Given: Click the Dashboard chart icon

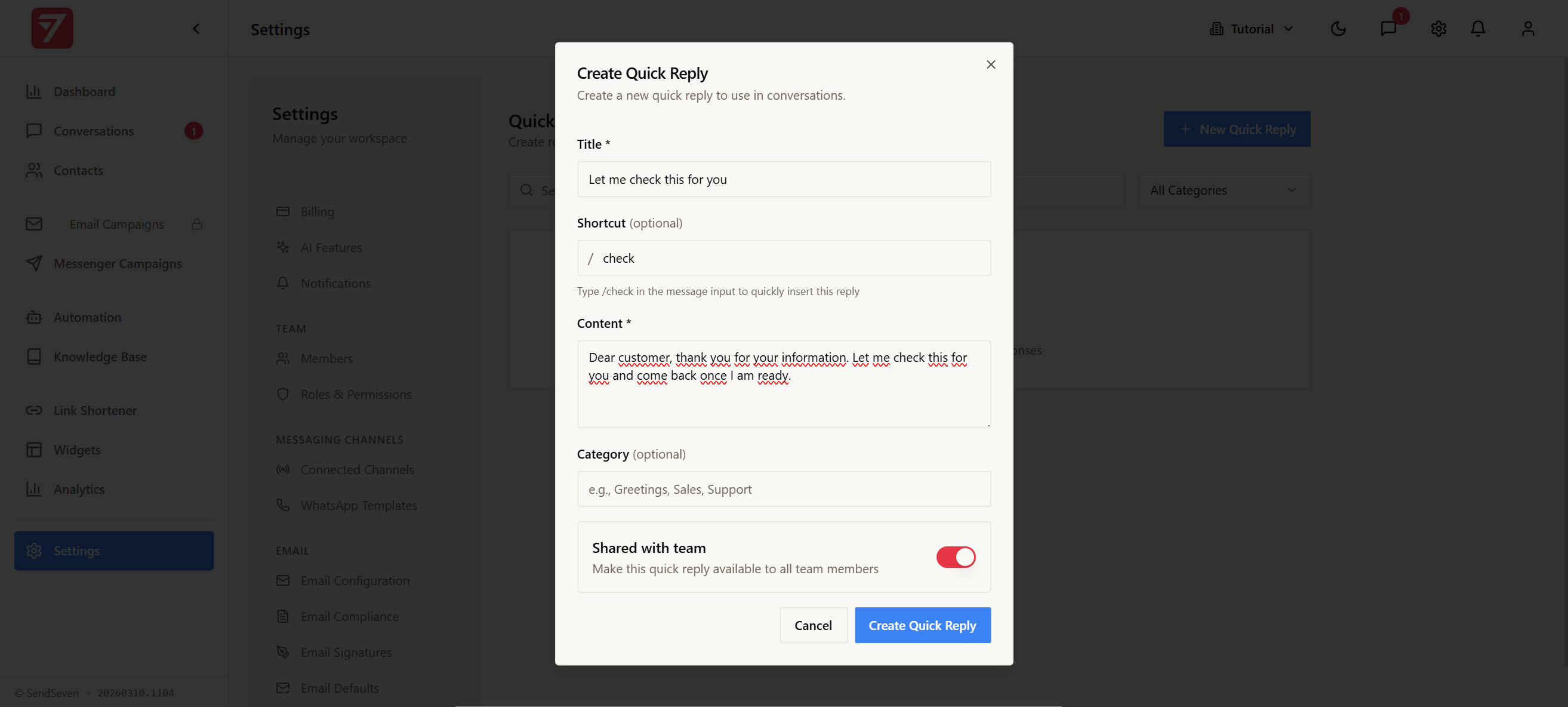Looking at the screenshot, I should [34, 91].
